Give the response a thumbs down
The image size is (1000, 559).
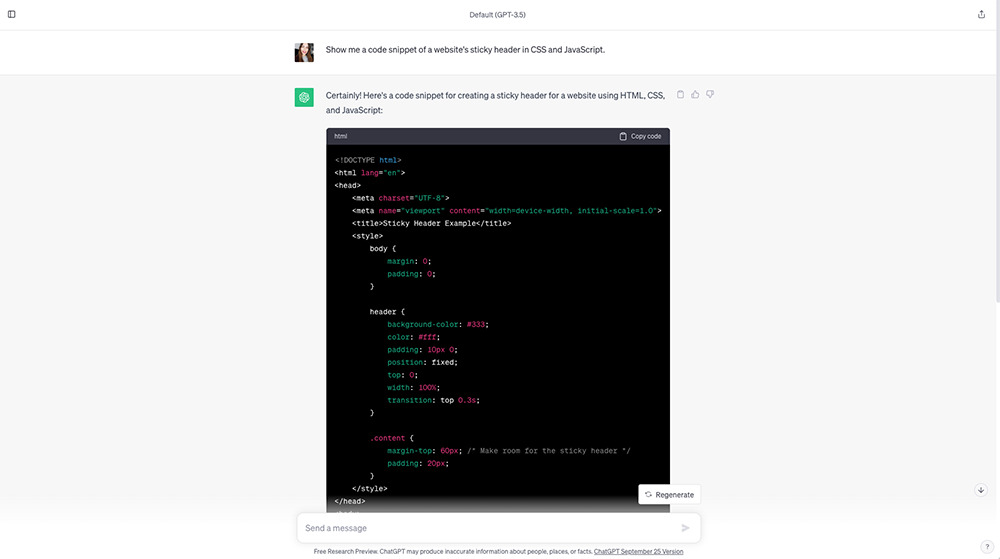[710, 94]
